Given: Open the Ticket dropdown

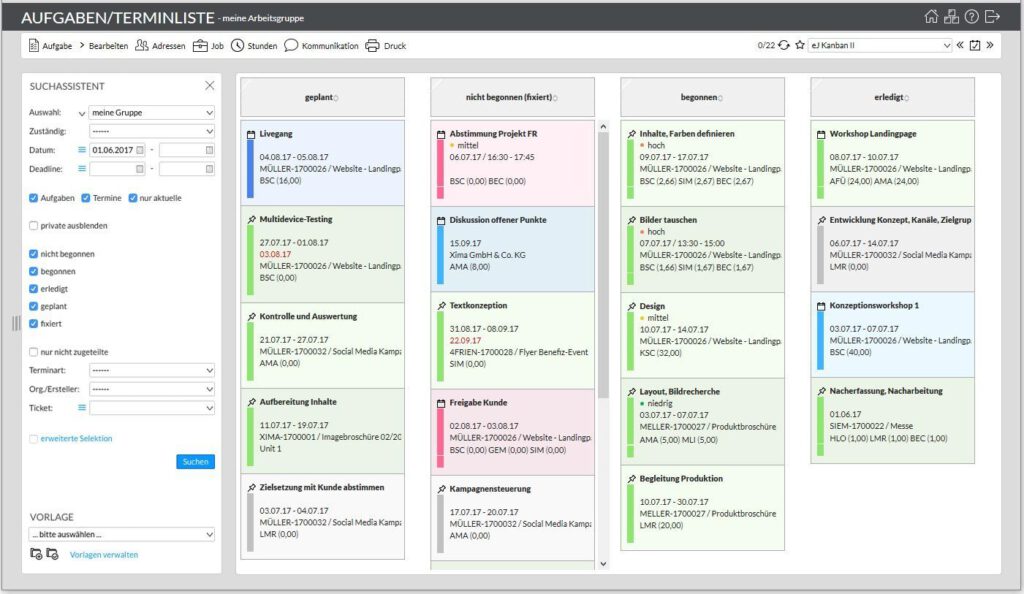Looking at the screenshot, I should pos(152,408).
